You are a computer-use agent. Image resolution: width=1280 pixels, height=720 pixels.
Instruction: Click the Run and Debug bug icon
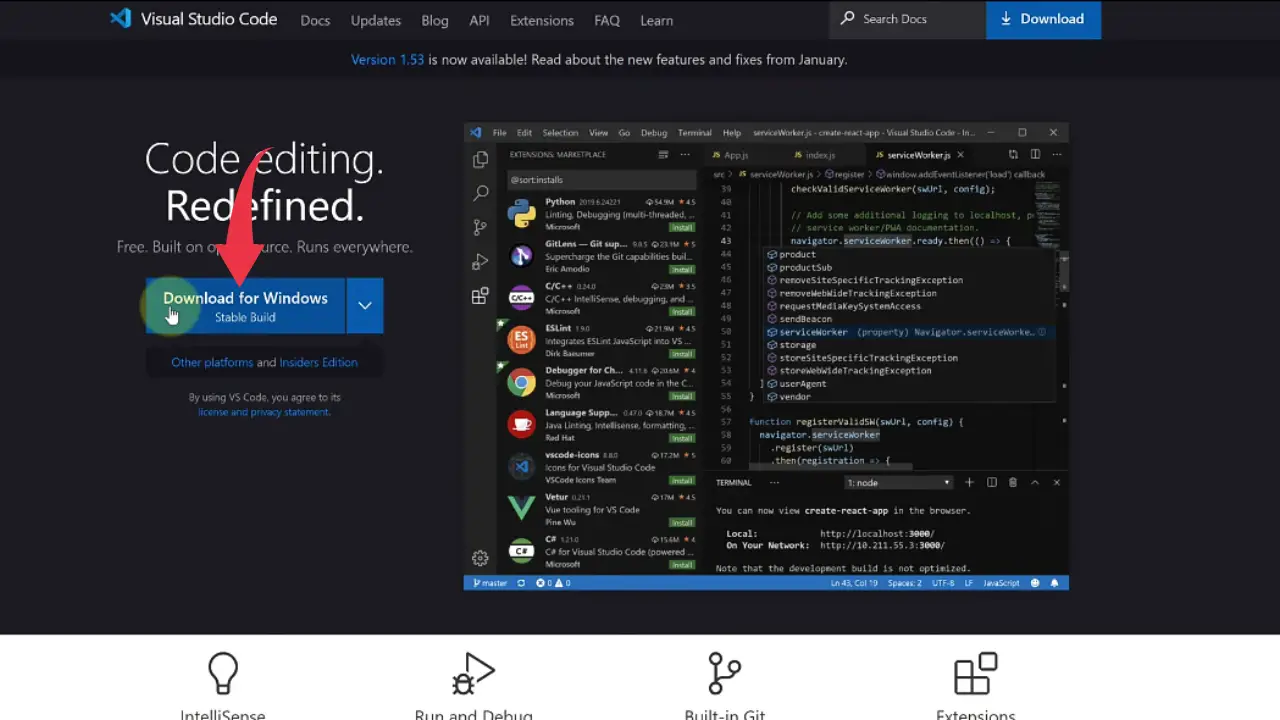(473, 673)
